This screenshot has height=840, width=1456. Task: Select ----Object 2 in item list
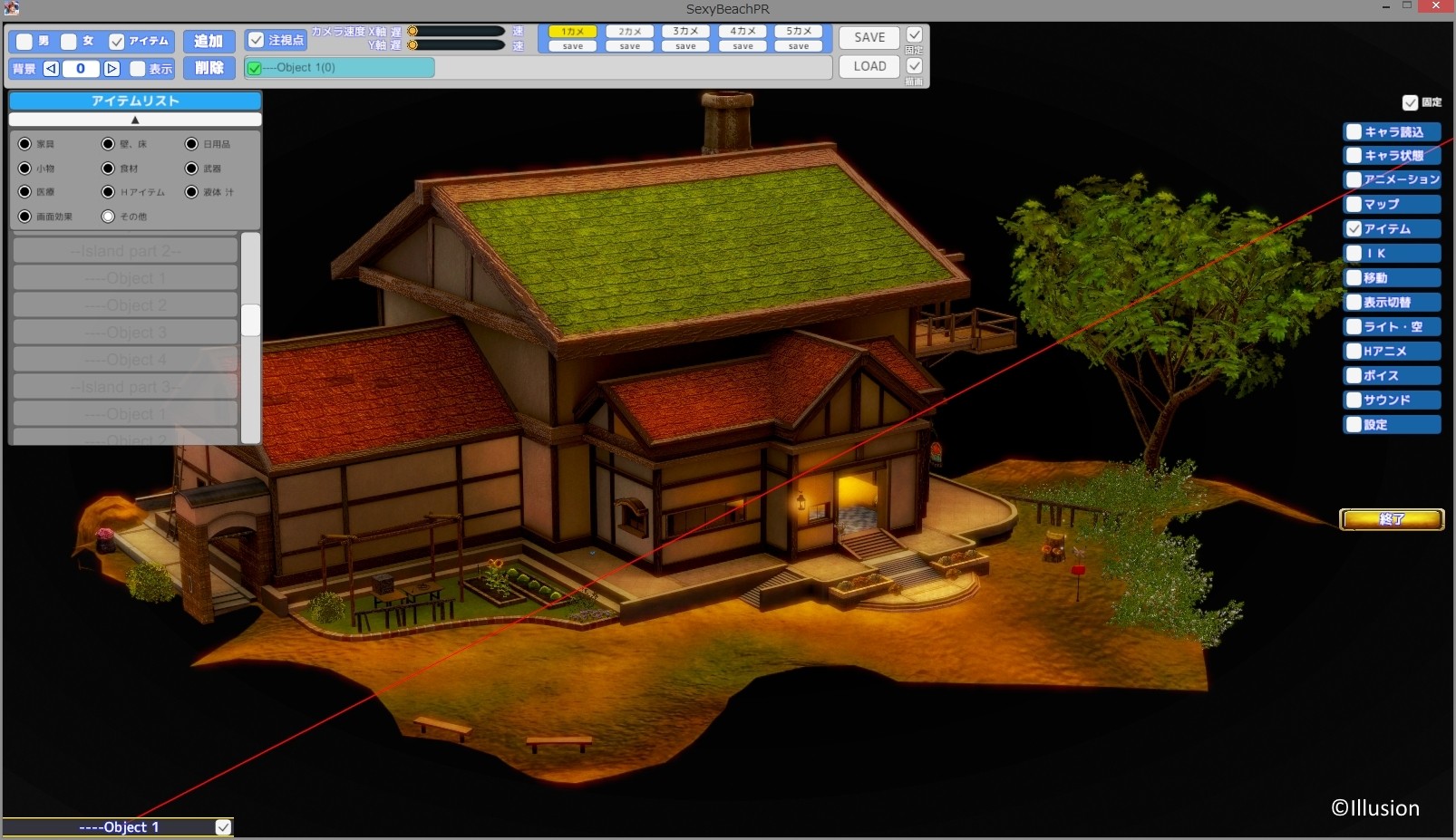[x=125, y=305]
